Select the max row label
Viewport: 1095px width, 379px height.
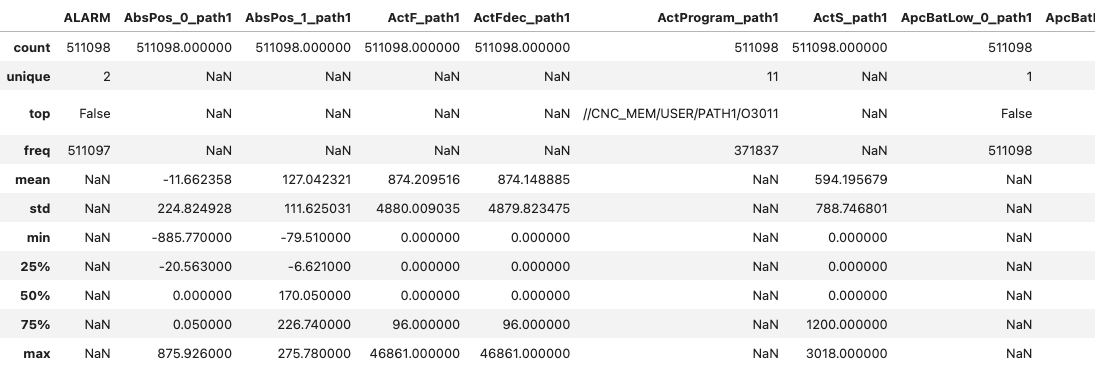37,354
